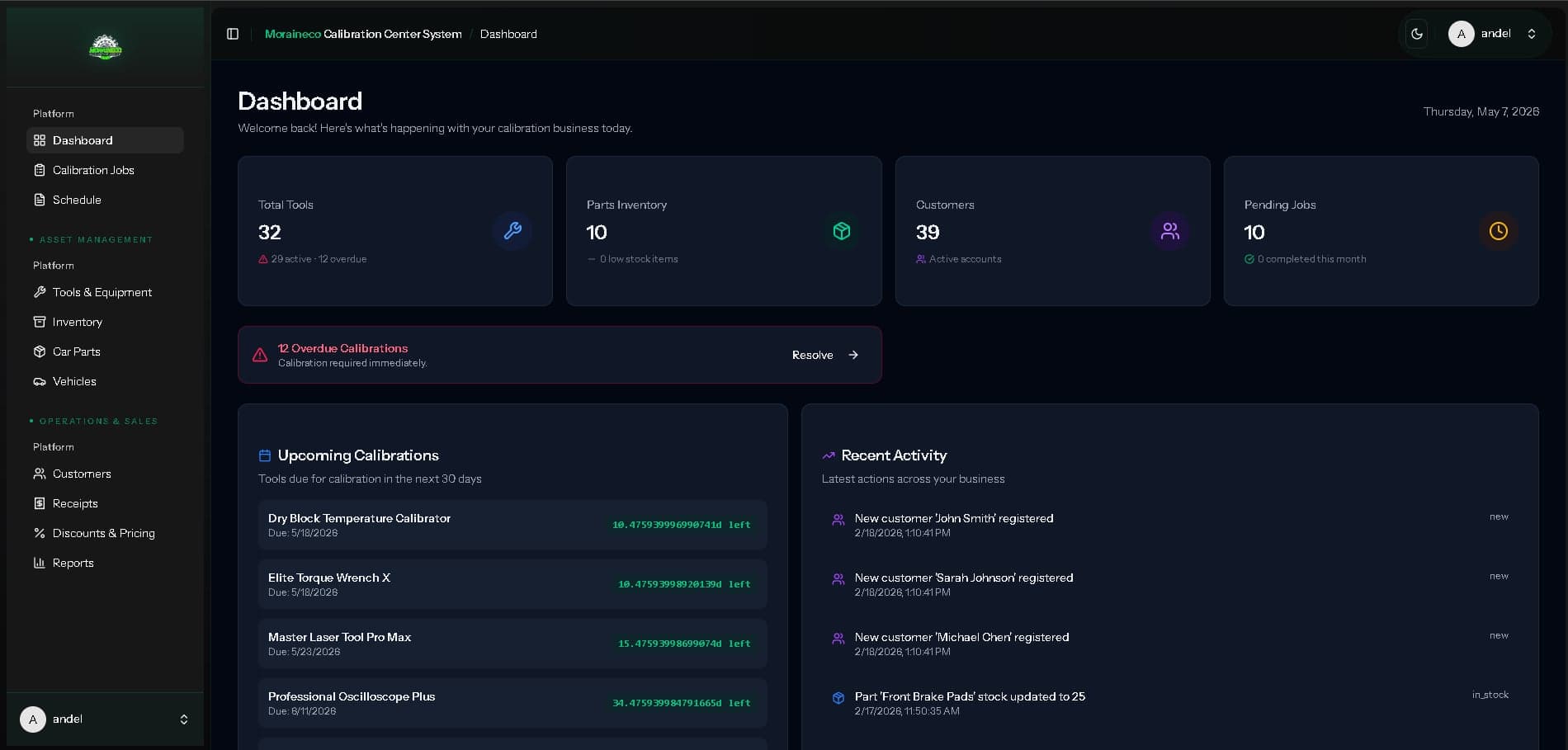Click the Moraineco logo in sidebar
This screenshot has width=1568, height=750.
click(x=105, y=47)
